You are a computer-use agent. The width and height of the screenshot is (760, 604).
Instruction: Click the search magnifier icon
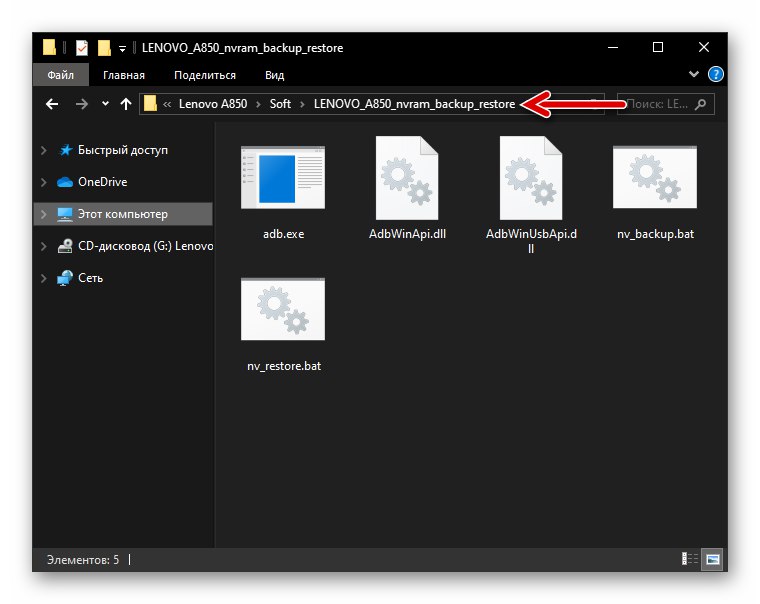click(x=700, y=104)
